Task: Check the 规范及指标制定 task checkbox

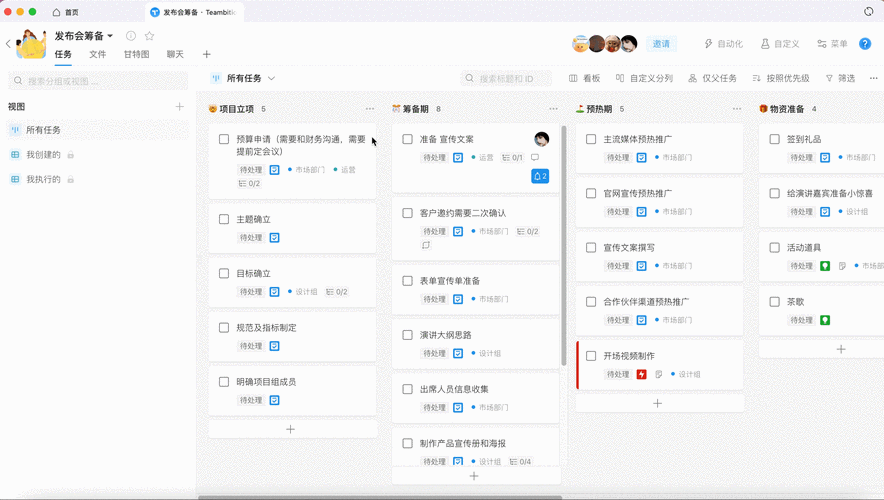Action: [224, 328]
